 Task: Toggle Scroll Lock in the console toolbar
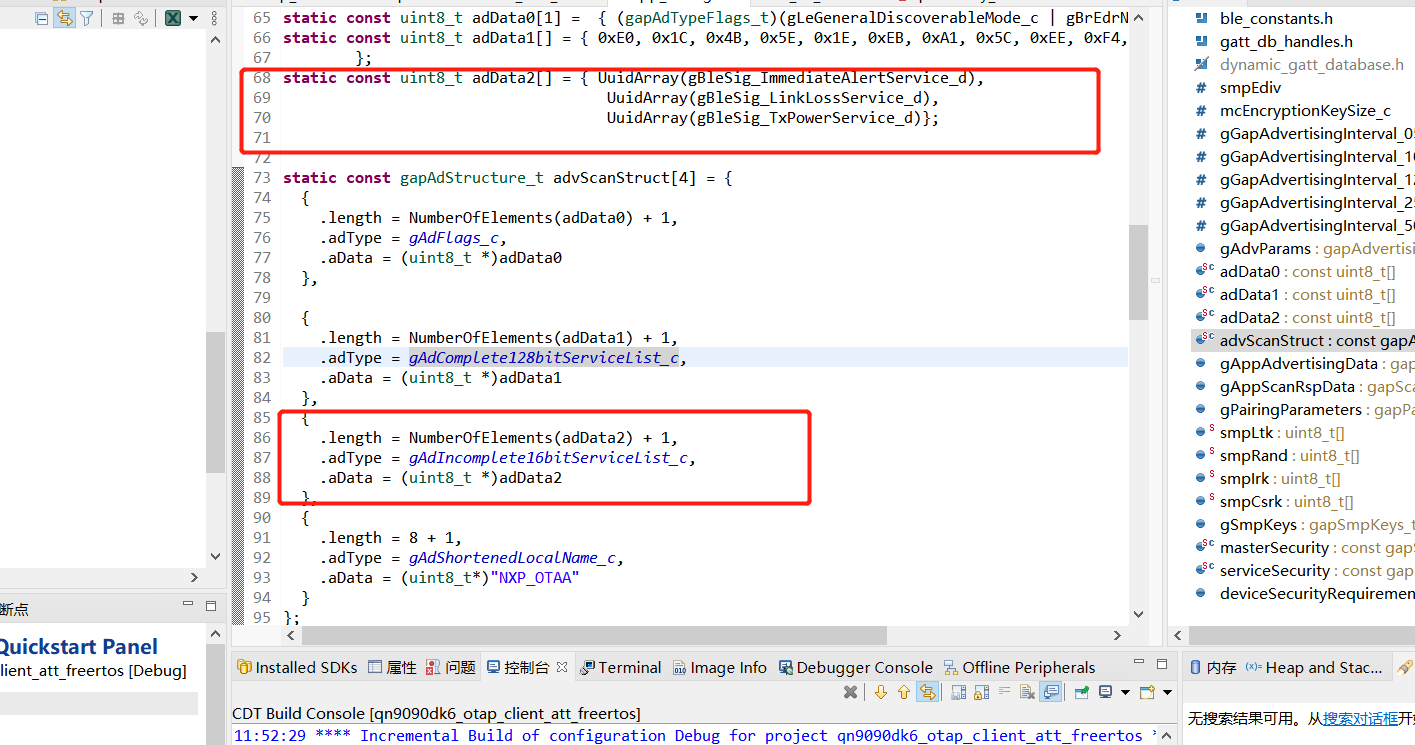[x=982, y=692]
